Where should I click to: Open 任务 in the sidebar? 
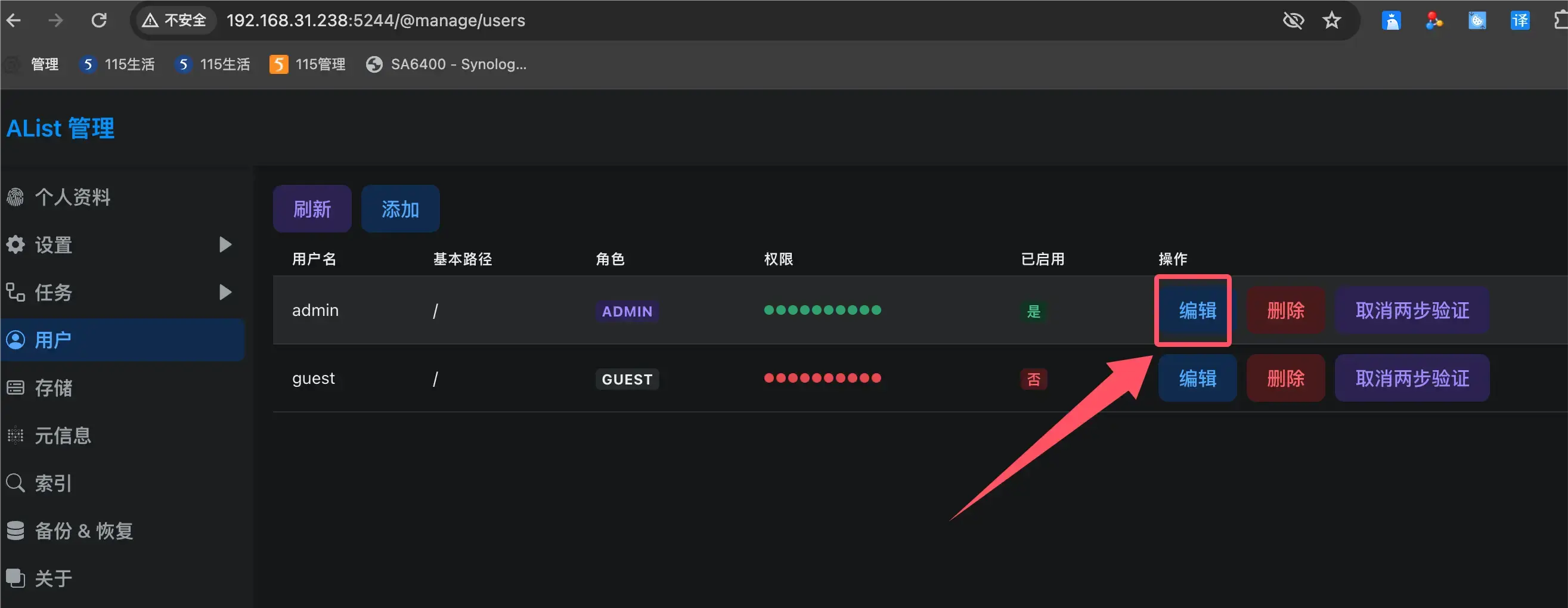(122, 292)
